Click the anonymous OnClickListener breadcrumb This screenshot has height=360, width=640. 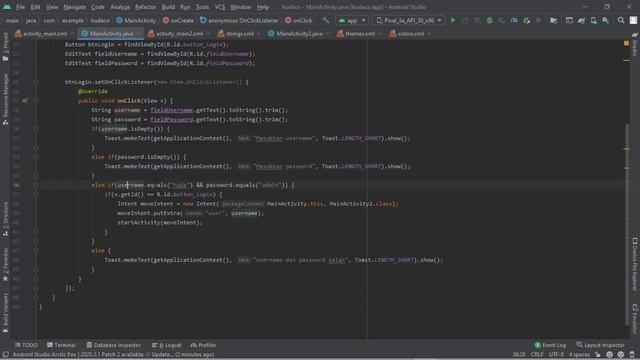(239, 20)
